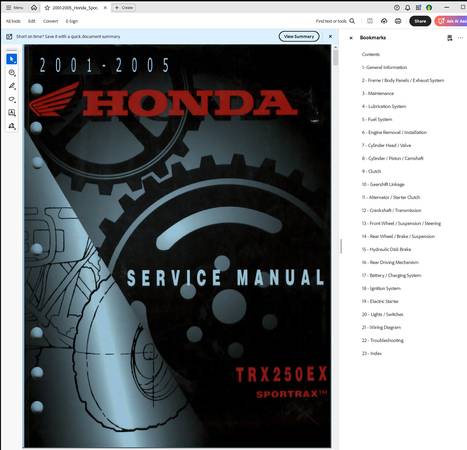467x450 pixels.
Task: Click the search magnifier icon
Action: (x=352, y=21)
